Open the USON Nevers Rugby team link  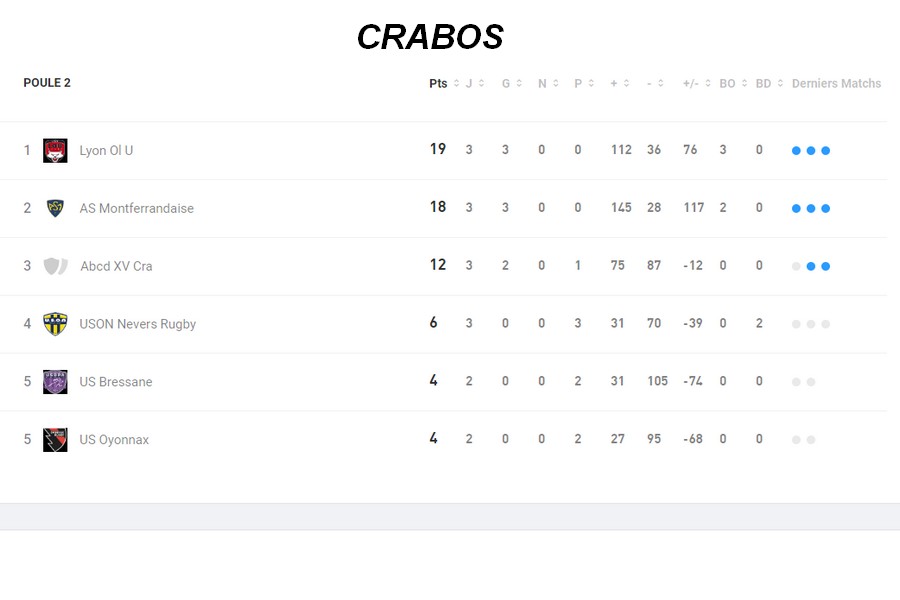point(137,324)
